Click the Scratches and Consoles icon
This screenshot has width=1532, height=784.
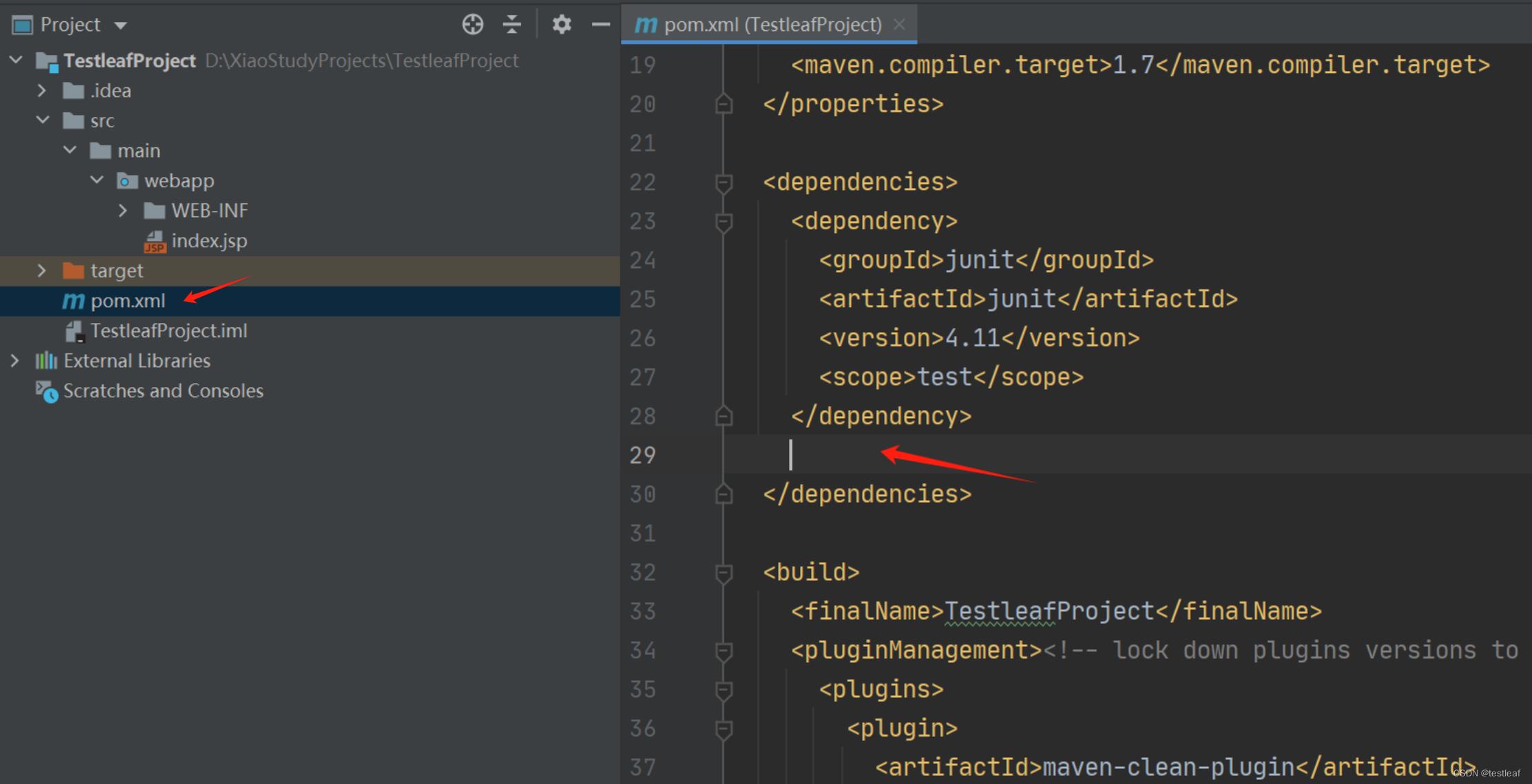tap(46, 391)
